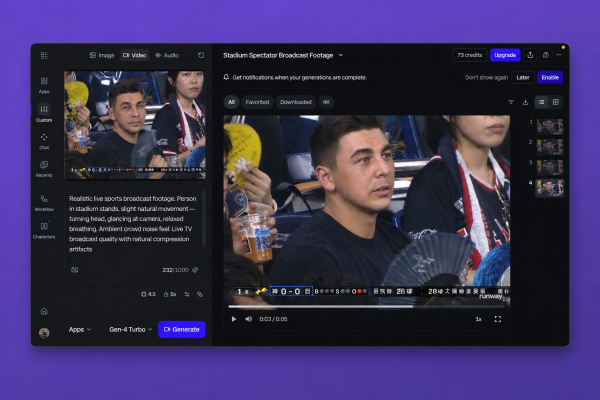600x400 pixels.
Task: Select generation thumbnail number 2
Action: point(550,147)
